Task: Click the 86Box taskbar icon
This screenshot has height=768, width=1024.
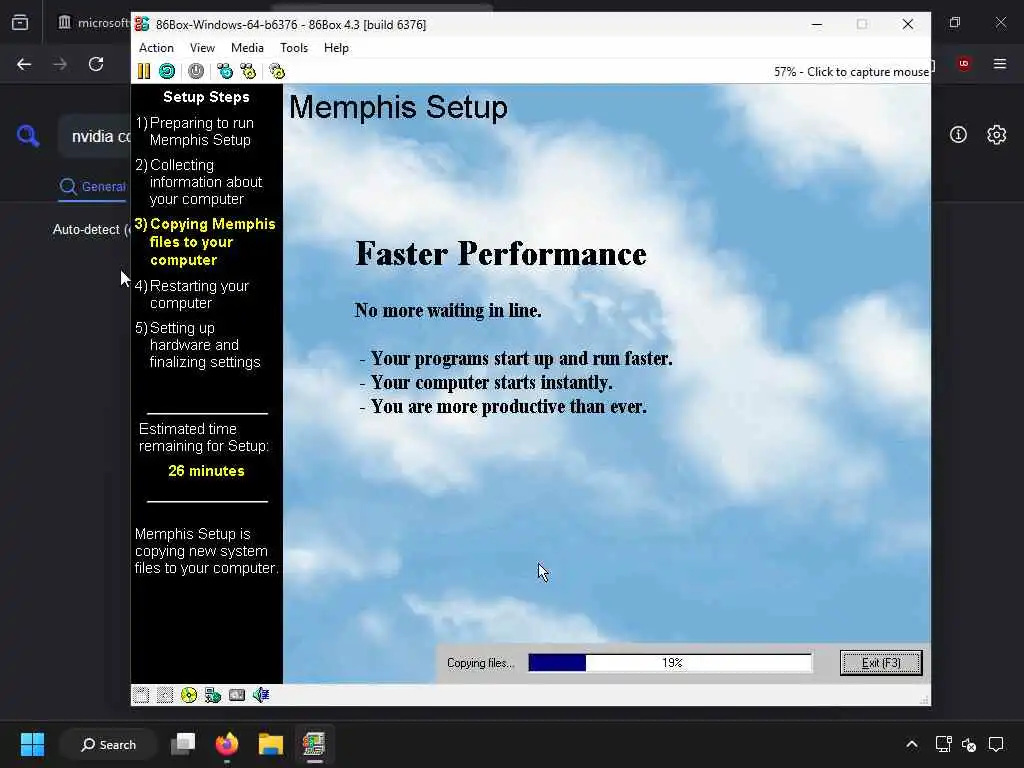Action: [x=314, y=744]
